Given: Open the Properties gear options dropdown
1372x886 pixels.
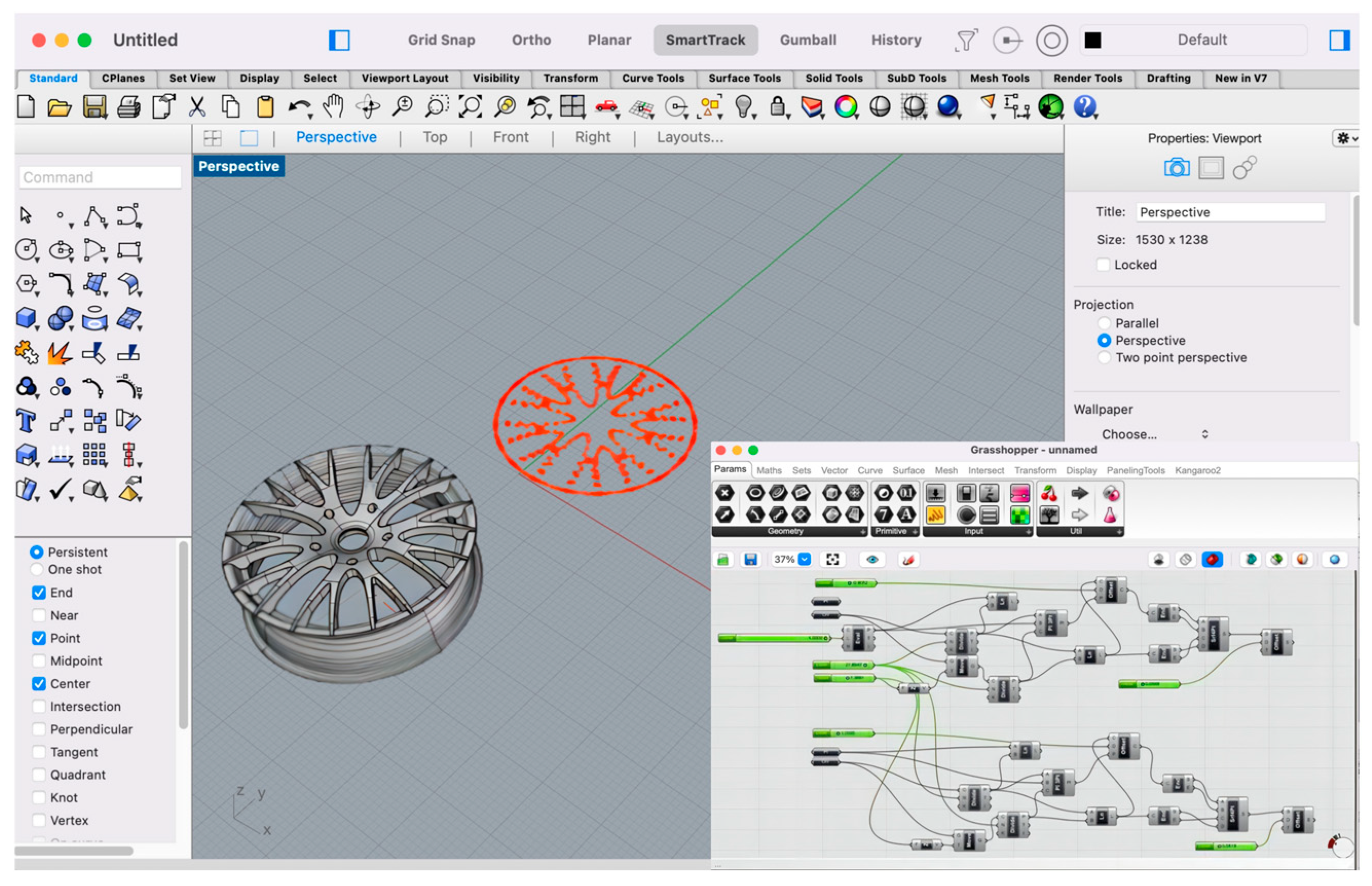Looking at the screenshot, I should (x=1346, y=138).
